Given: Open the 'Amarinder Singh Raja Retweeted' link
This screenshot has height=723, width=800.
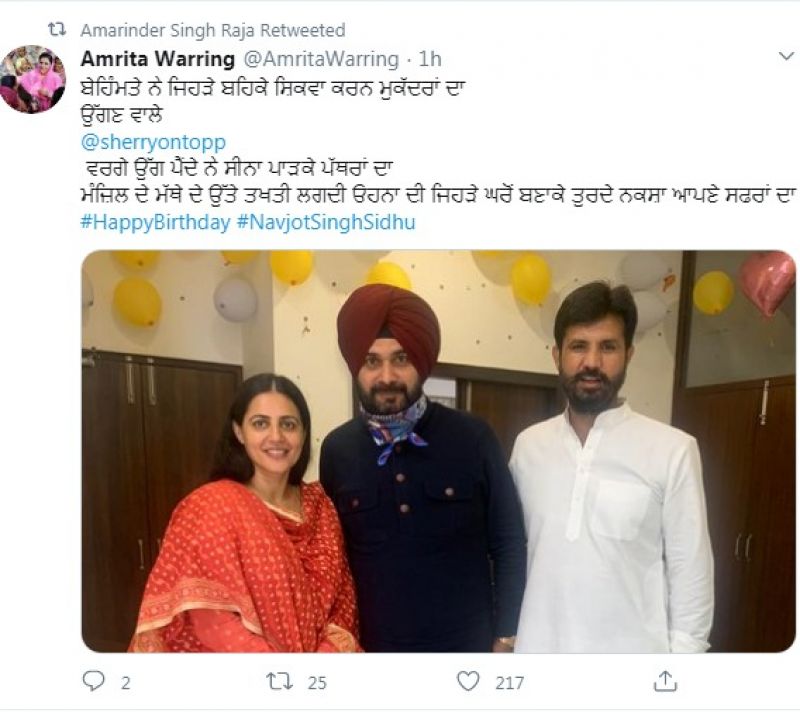Looking at the screenshot, I should click(x=212, y=31).
